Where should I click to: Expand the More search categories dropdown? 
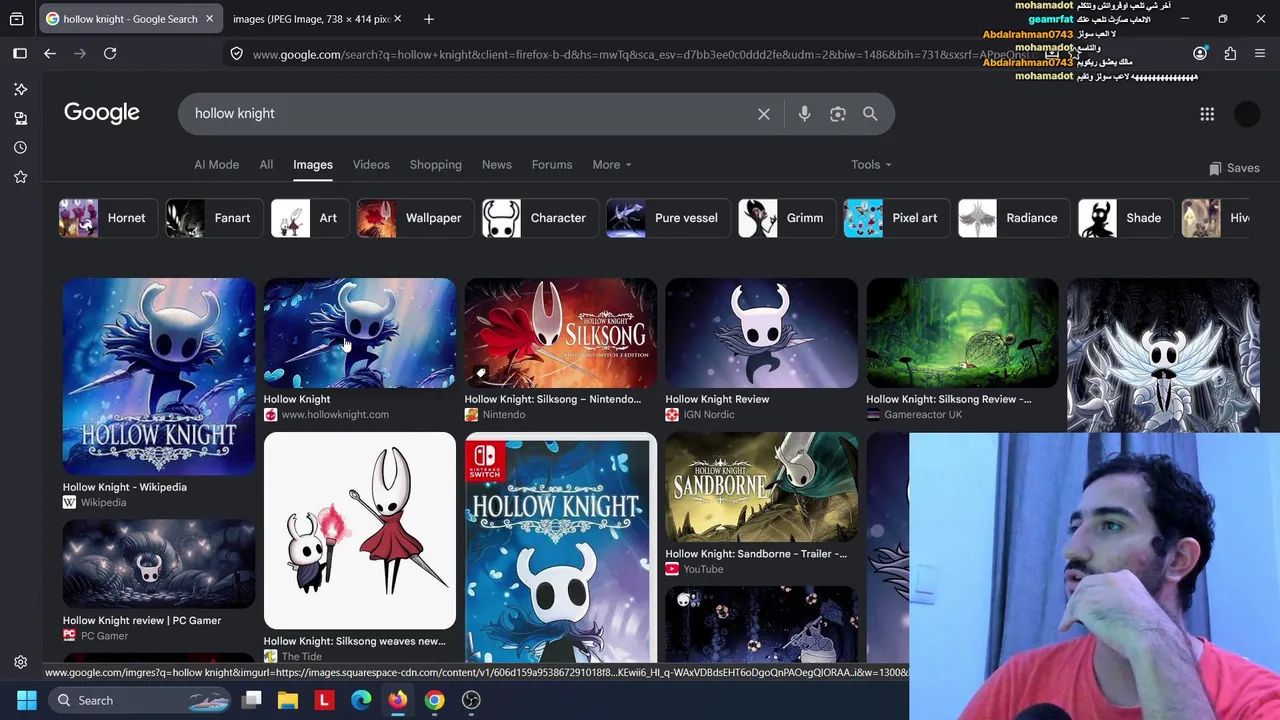pyautogui.click(x=612, y=165)
